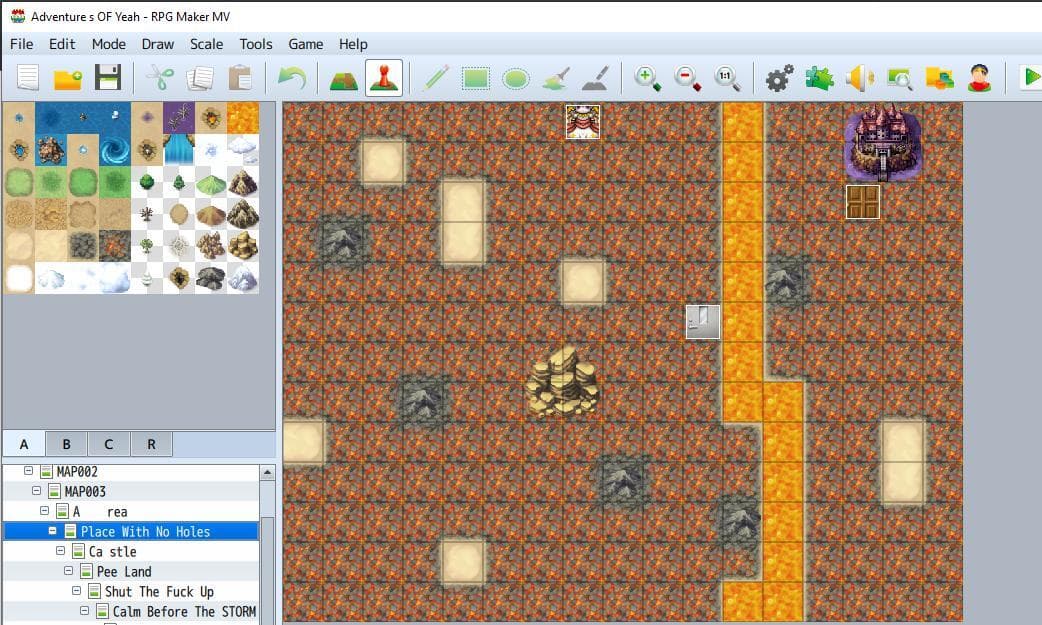
Task: Copy with the toolbar's pages icon
Action: coord(200,78)
